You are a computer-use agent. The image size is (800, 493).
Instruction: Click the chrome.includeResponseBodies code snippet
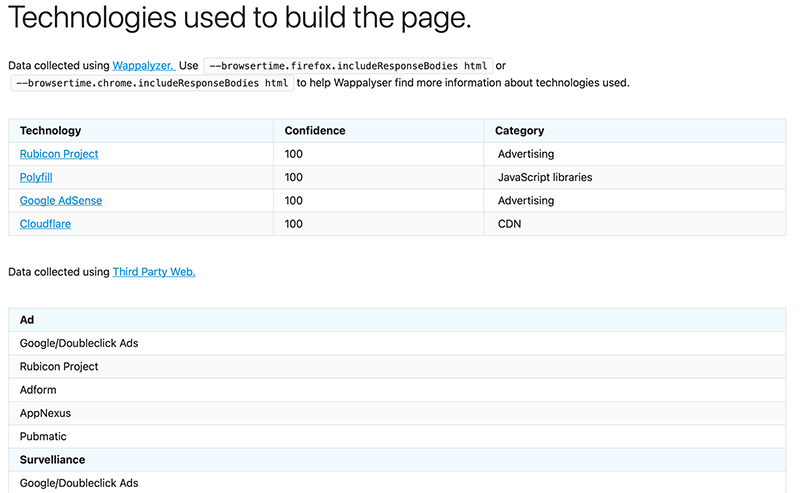(152, 83)
